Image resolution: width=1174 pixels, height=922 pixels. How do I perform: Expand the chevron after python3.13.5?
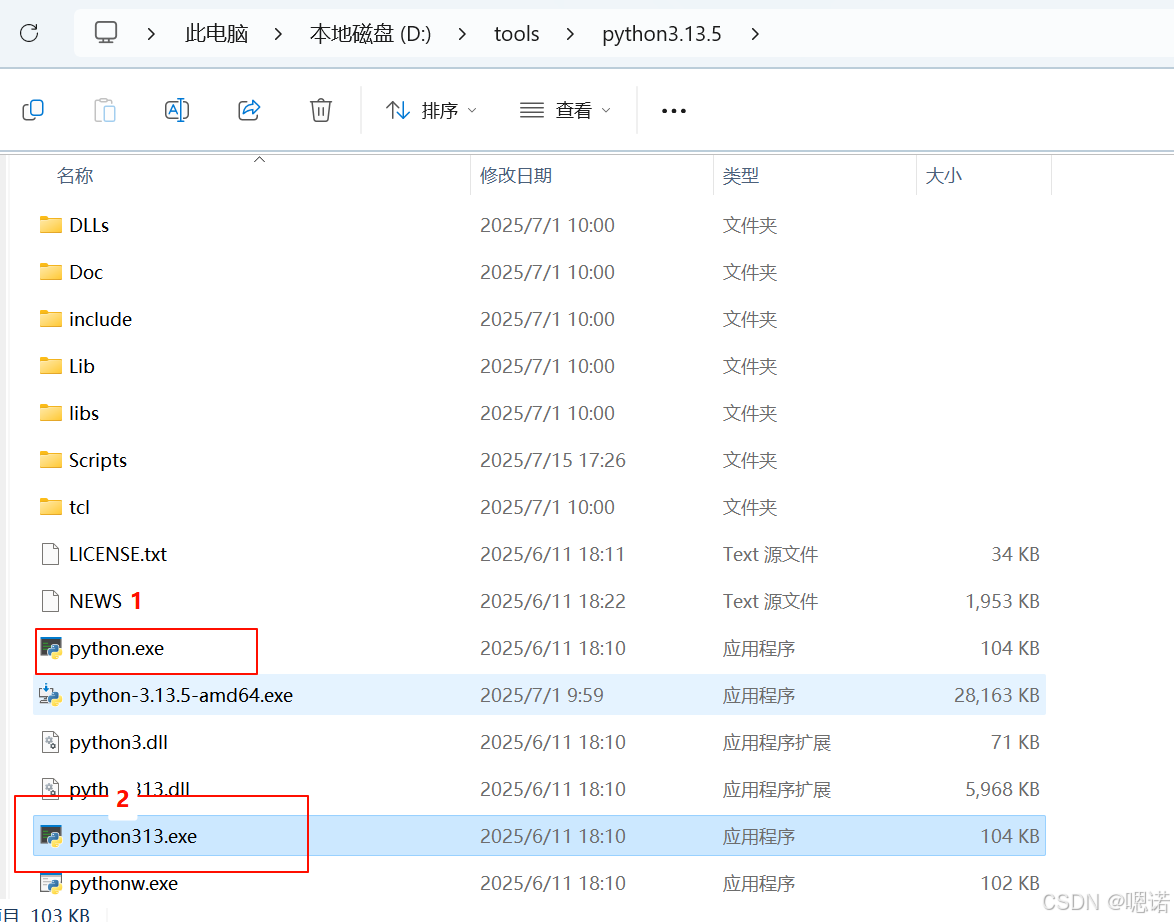coord(755,34)
